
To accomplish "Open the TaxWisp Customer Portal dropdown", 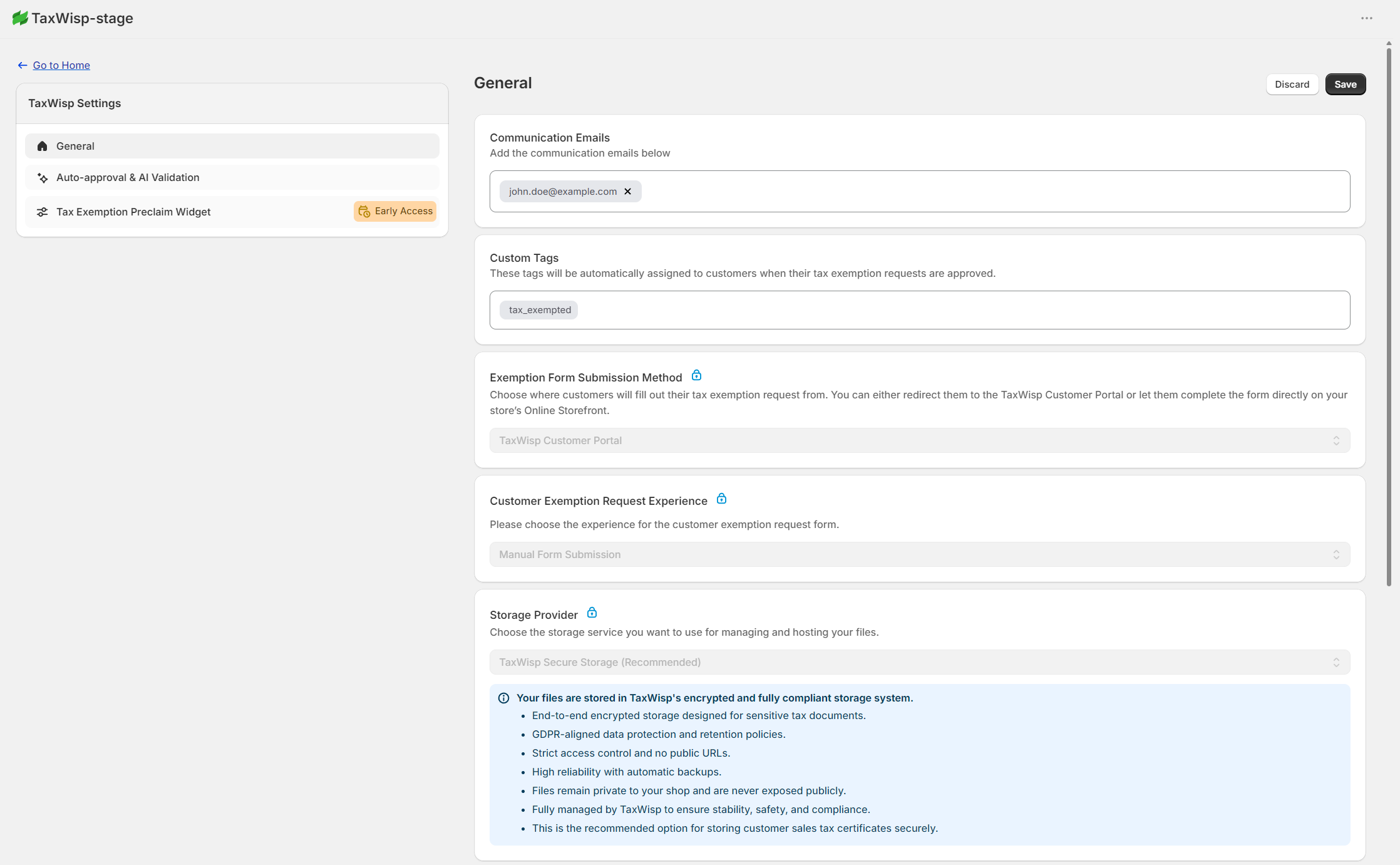I will click(x=920, y=440).
